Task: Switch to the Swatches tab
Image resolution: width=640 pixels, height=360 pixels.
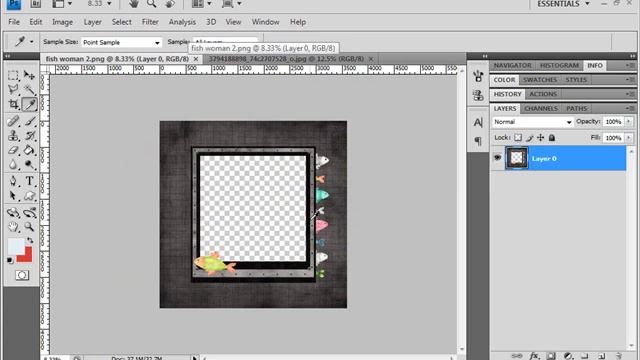Action: [x=540, y=80]
